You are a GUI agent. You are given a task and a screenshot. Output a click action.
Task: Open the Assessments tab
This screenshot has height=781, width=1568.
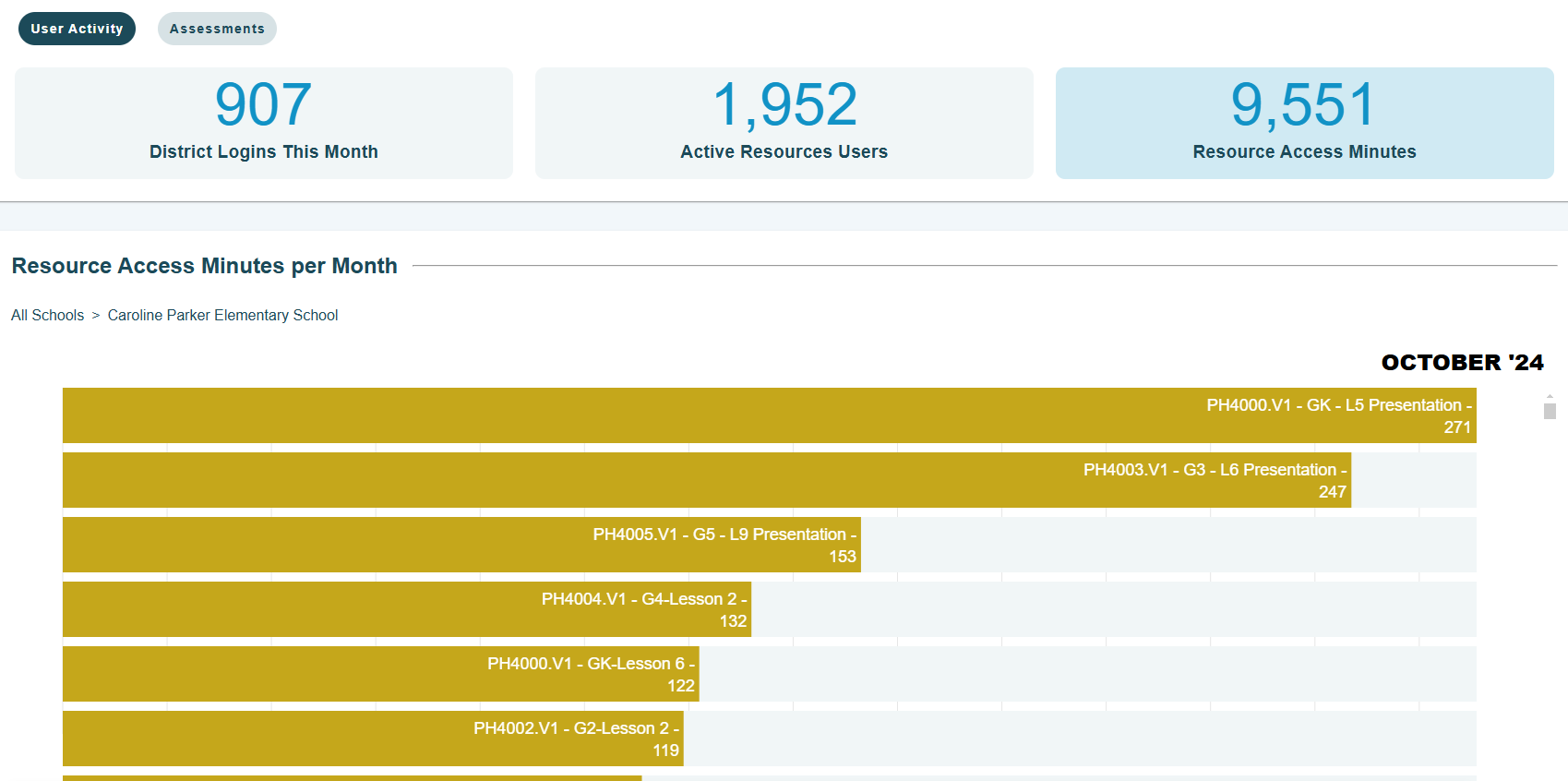(x=217, y=29)
